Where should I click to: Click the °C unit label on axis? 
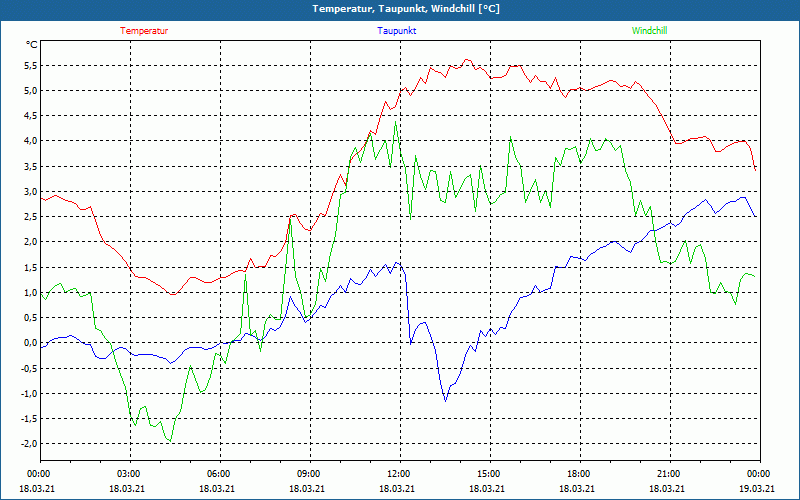(x=32, y=45)
